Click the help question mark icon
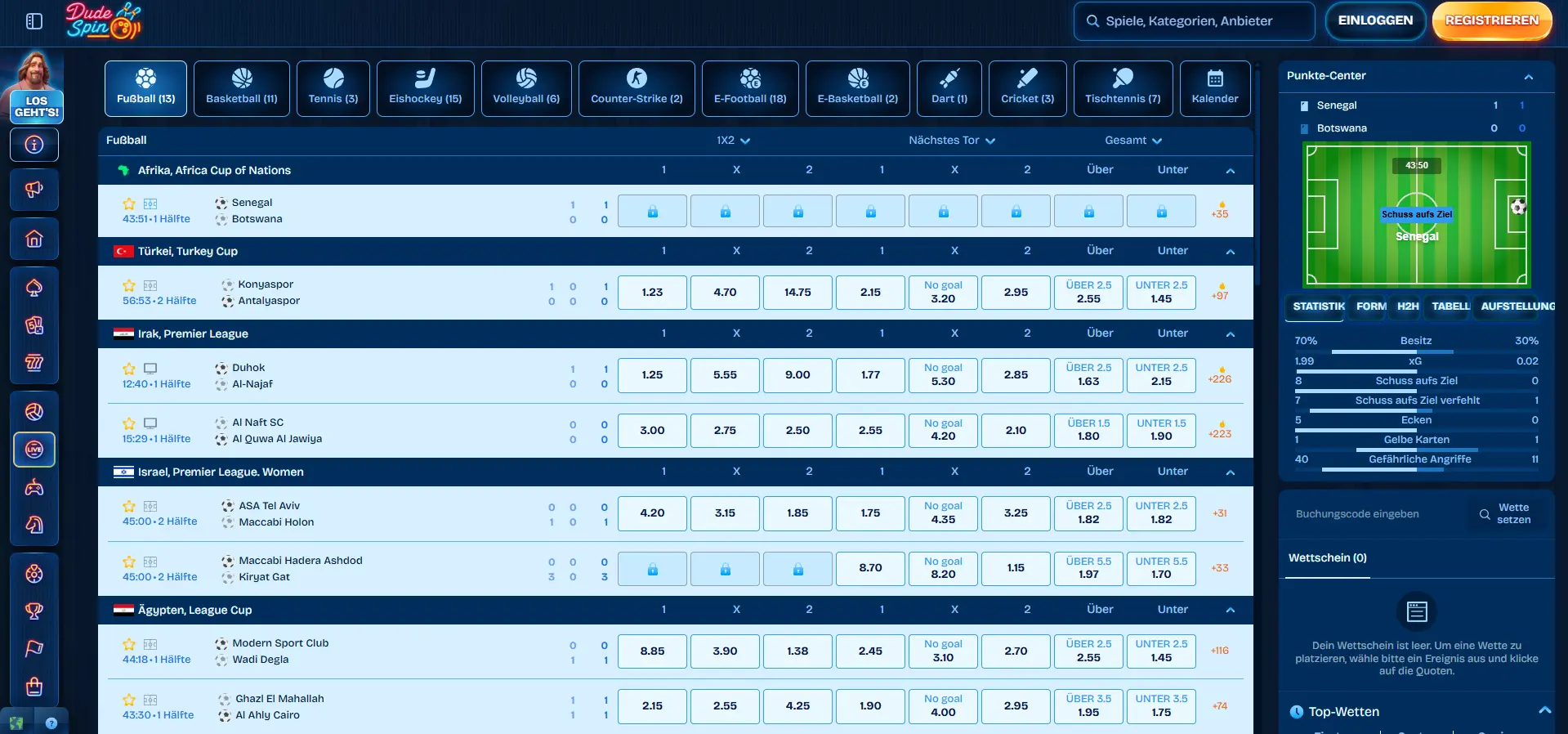Viewport: 1568px width, 734px height. coord(51,723)
